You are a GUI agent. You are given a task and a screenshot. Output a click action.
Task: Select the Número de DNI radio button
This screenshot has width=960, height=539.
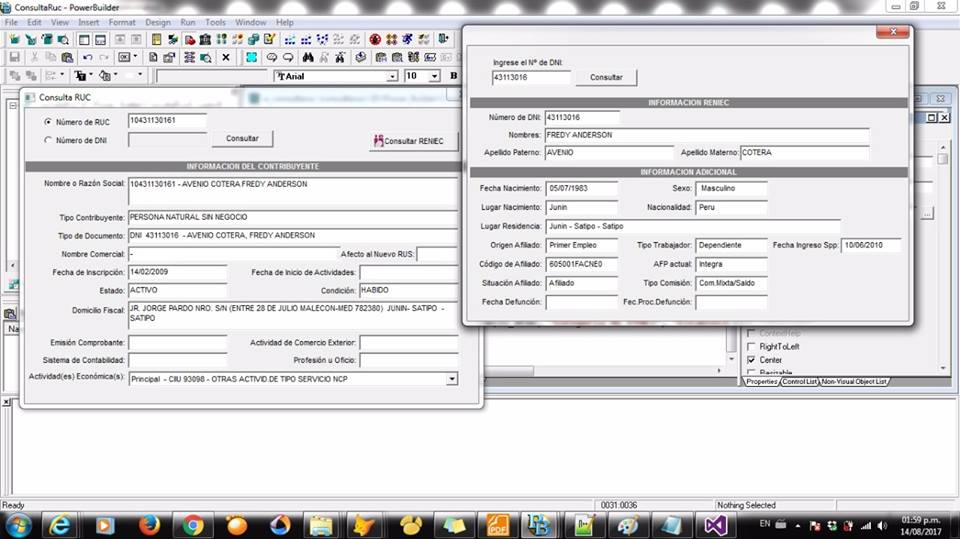pyautogui.click(x=48, y=140)
